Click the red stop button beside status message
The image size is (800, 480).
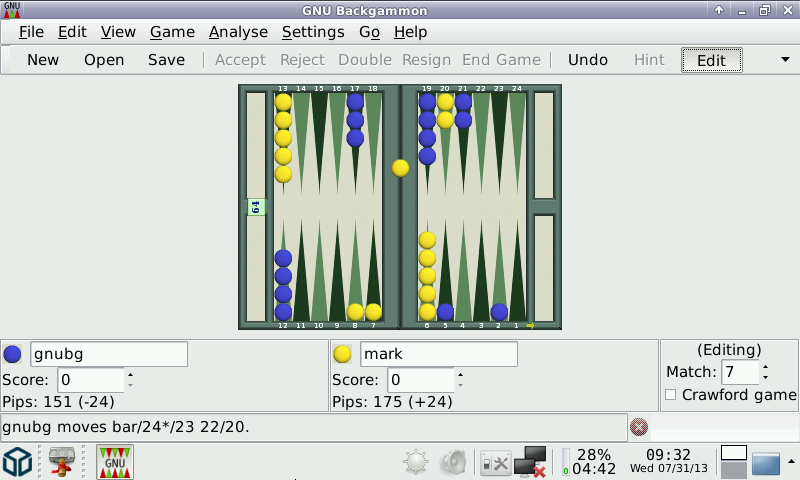click(639, 427)
